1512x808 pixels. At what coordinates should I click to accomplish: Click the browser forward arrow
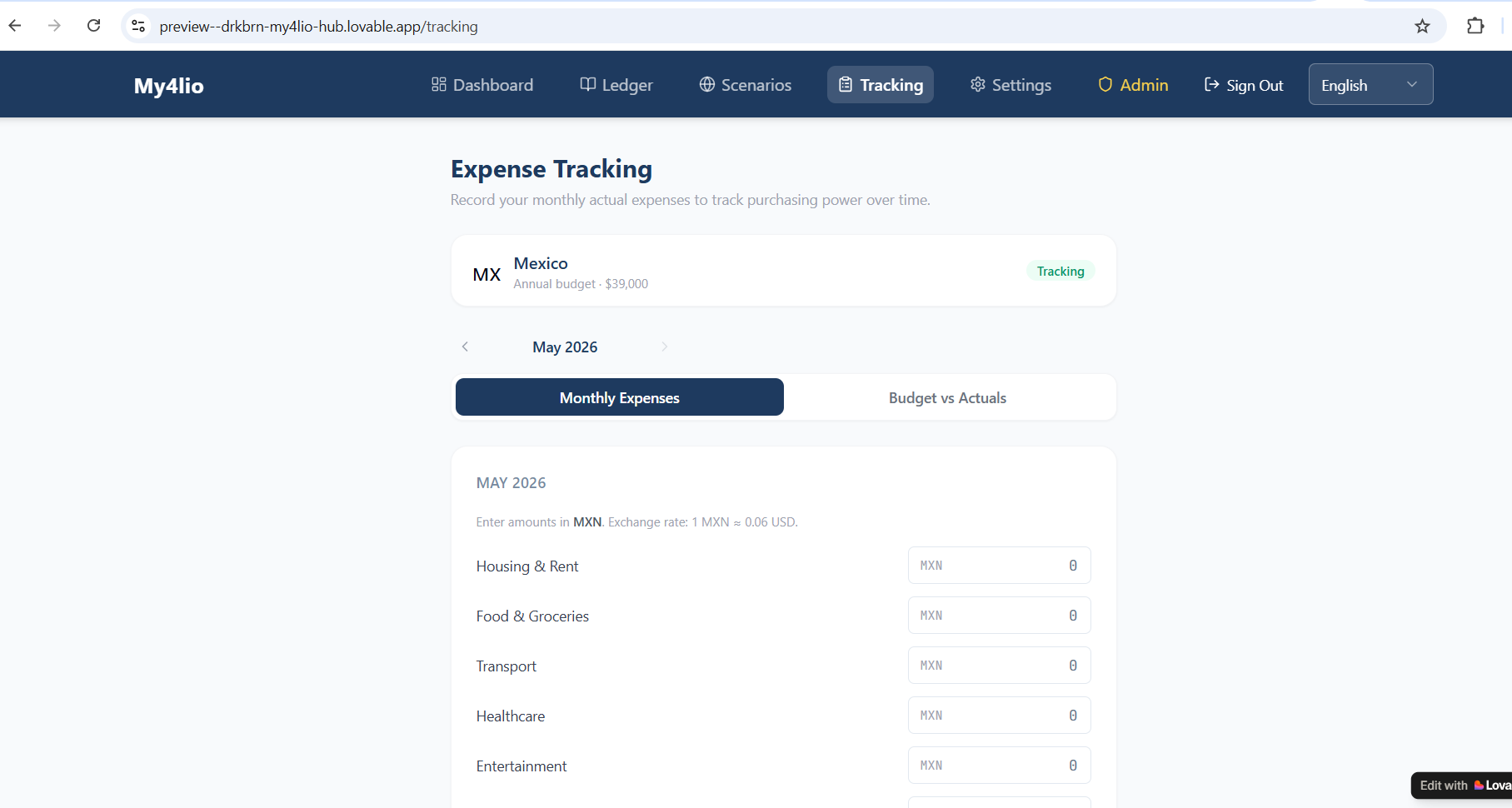point(54,26)
